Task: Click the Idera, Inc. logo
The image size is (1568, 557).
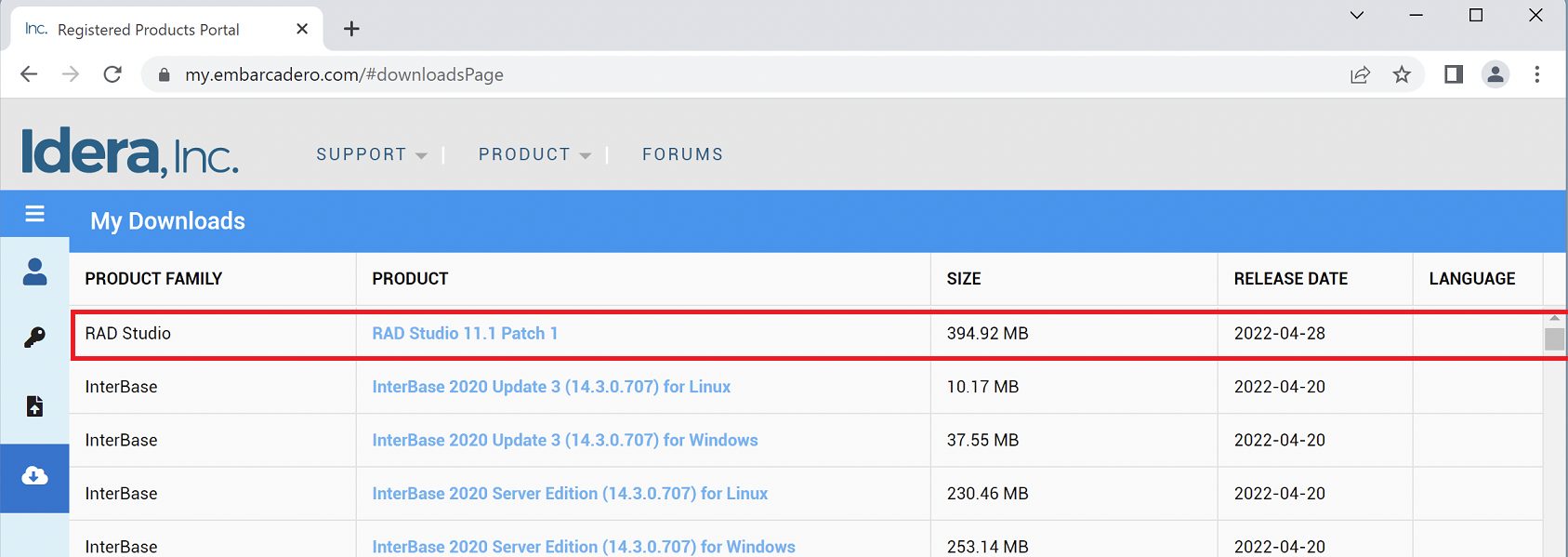Action: 130,153
